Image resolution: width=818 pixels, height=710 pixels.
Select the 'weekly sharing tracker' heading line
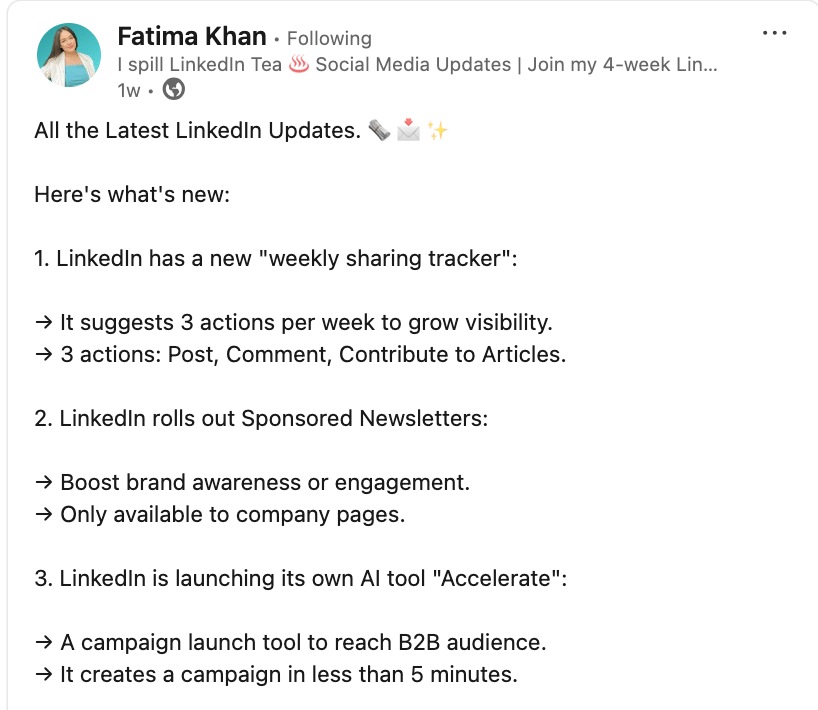click(276, 259)
